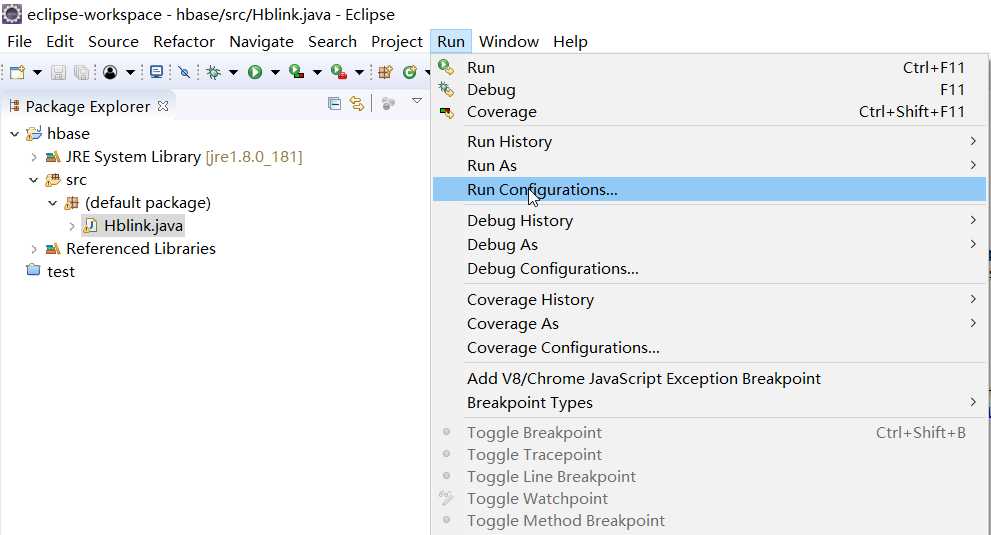Open the Coverage toolbar dropdown arrow

point(317,72)
